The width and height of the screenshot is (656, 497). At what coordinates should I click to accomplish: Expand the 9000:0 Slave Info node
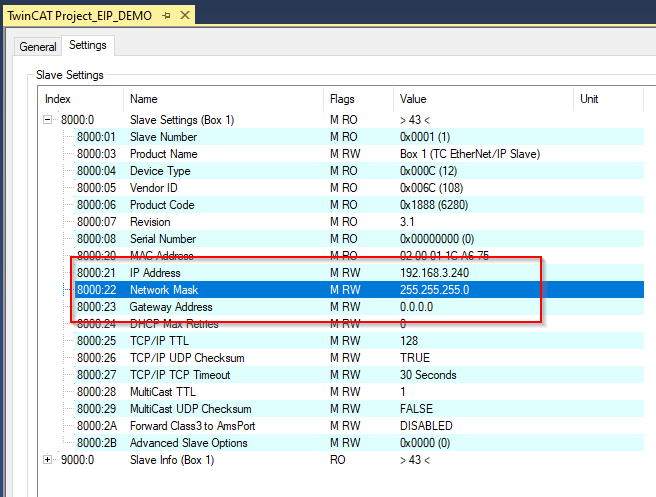pyautogui.click(x=48, y=460)
